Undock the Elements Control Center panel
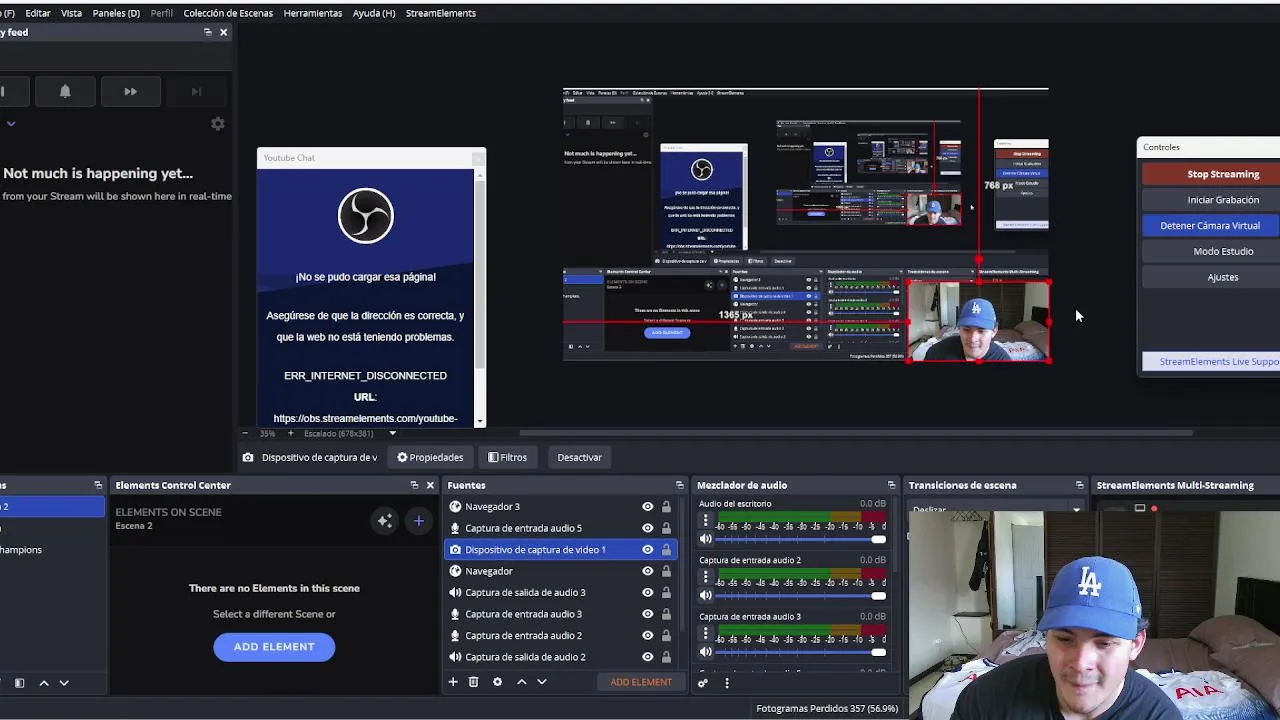Screen dimensions: 1280x720 [414, 485]
